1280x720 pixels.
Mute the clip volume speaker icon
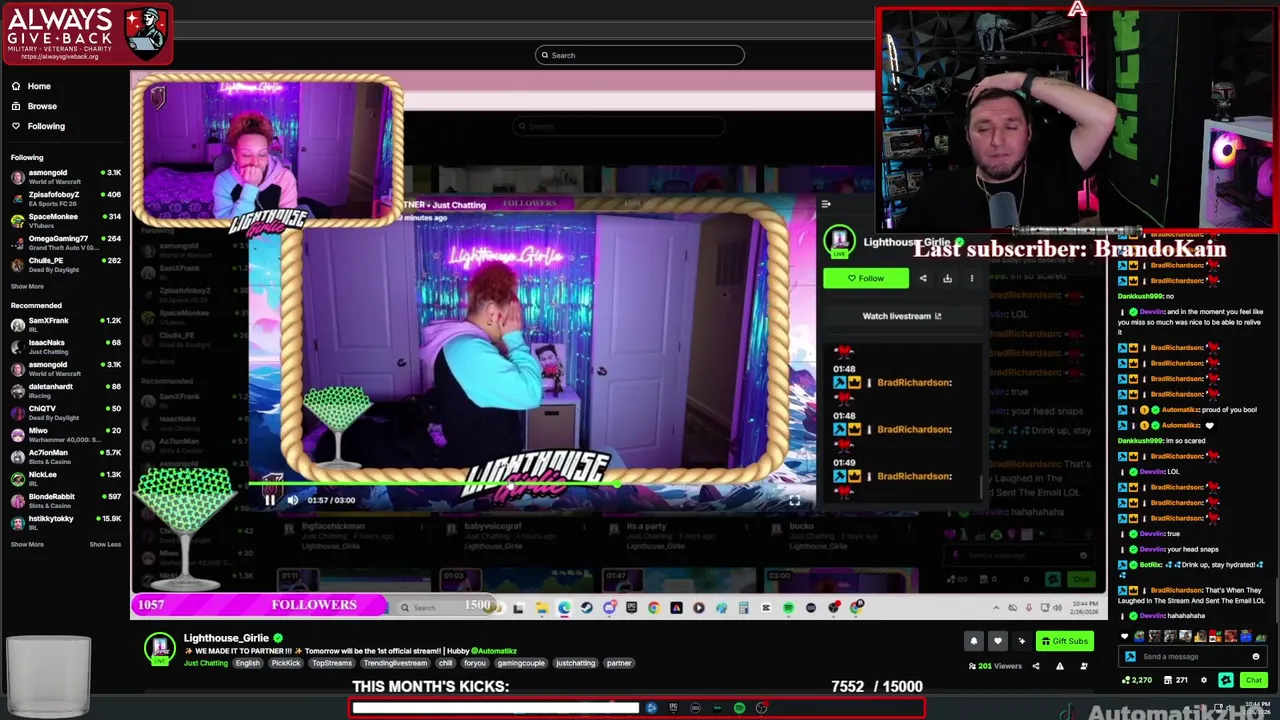292,500
